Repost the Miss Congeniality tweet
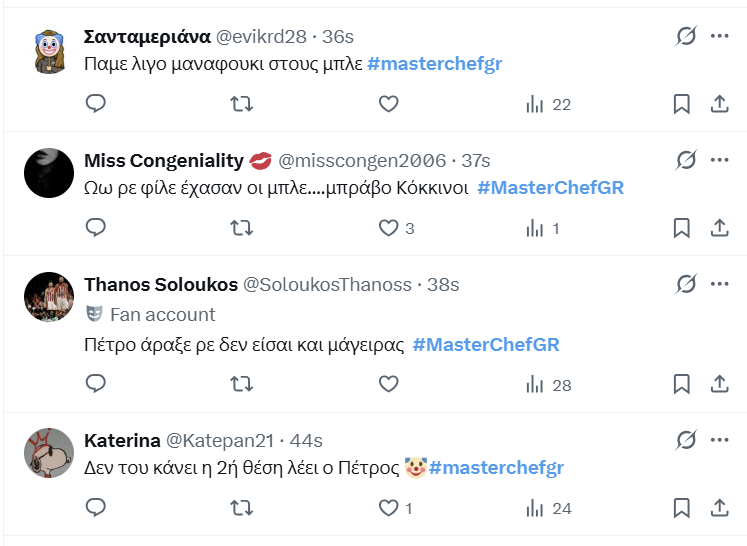Screen dimensions: 747x546 pos(241,228)
